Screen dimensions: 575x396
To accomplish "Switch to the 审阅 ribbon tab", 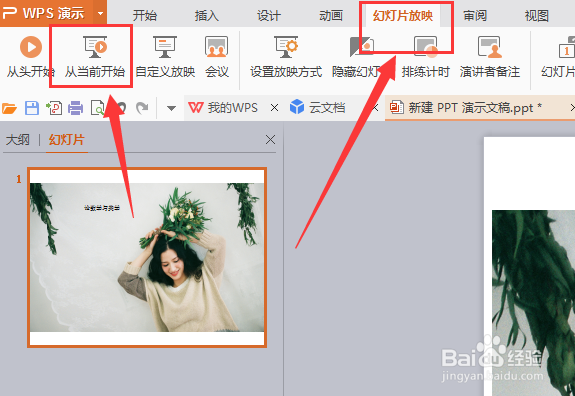I will (x=475, y=16).
